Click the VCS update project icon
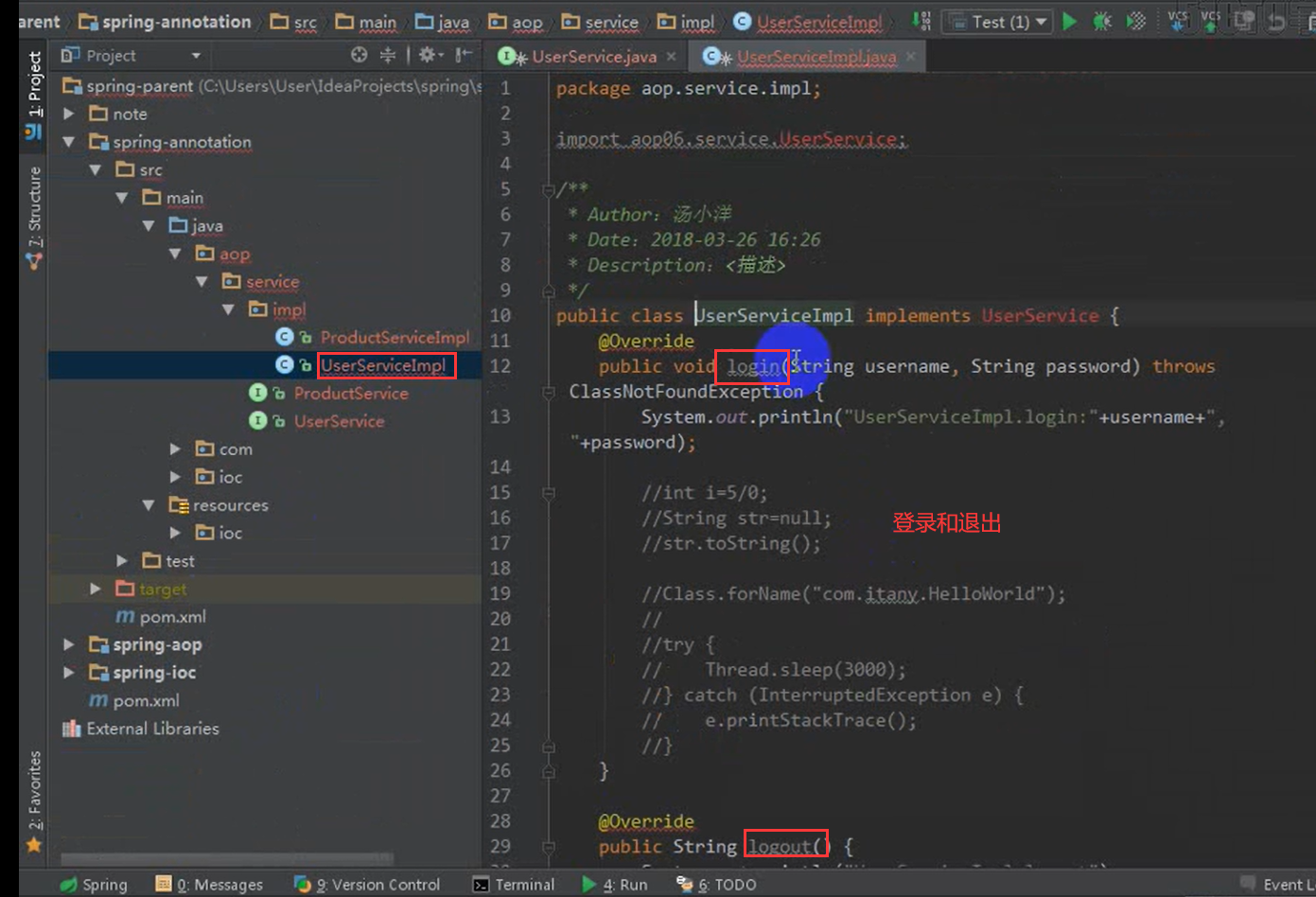 click(1178, 21)
